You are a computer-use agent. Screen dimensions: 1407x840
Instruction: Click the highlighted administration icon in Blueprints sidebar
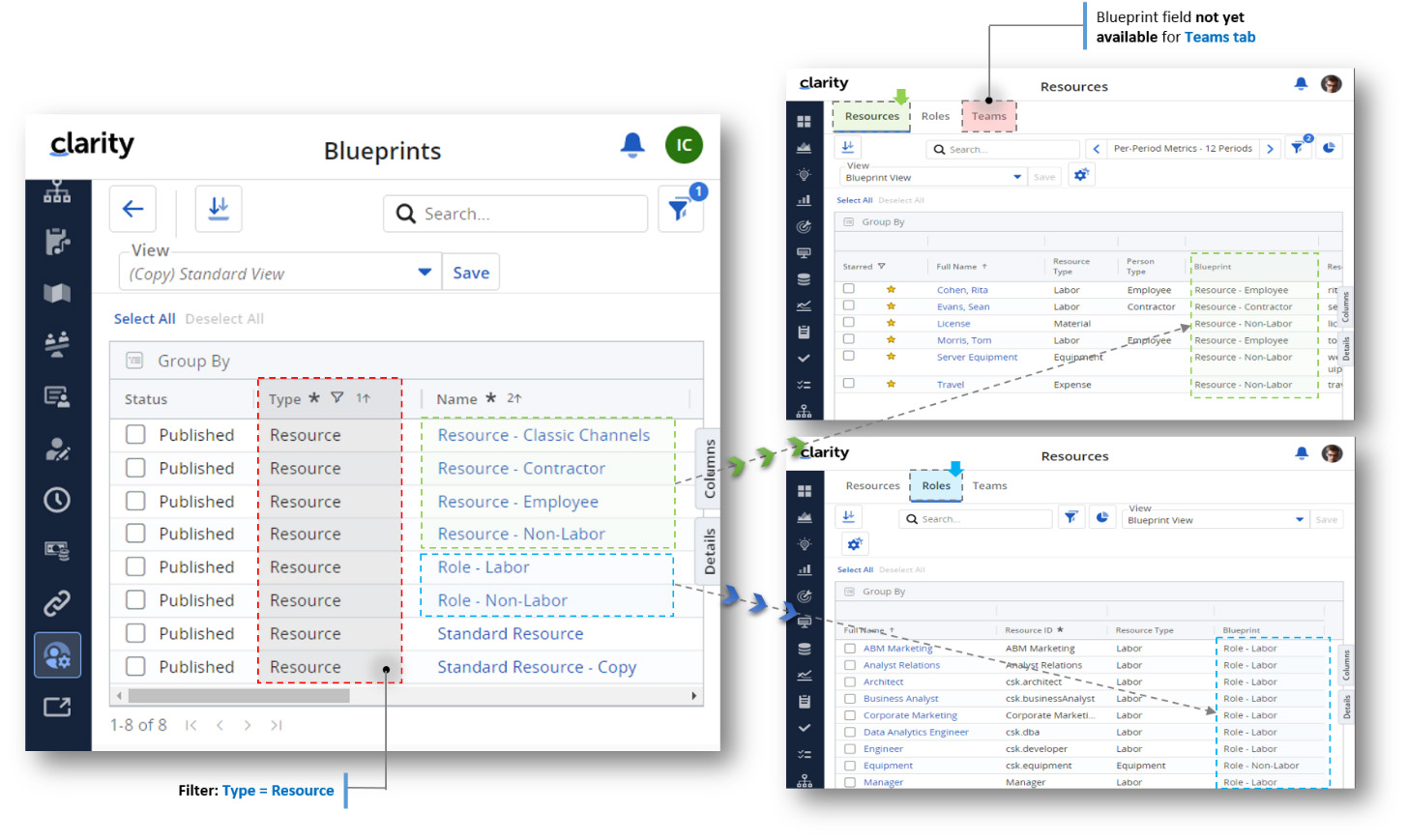(57, 655)
